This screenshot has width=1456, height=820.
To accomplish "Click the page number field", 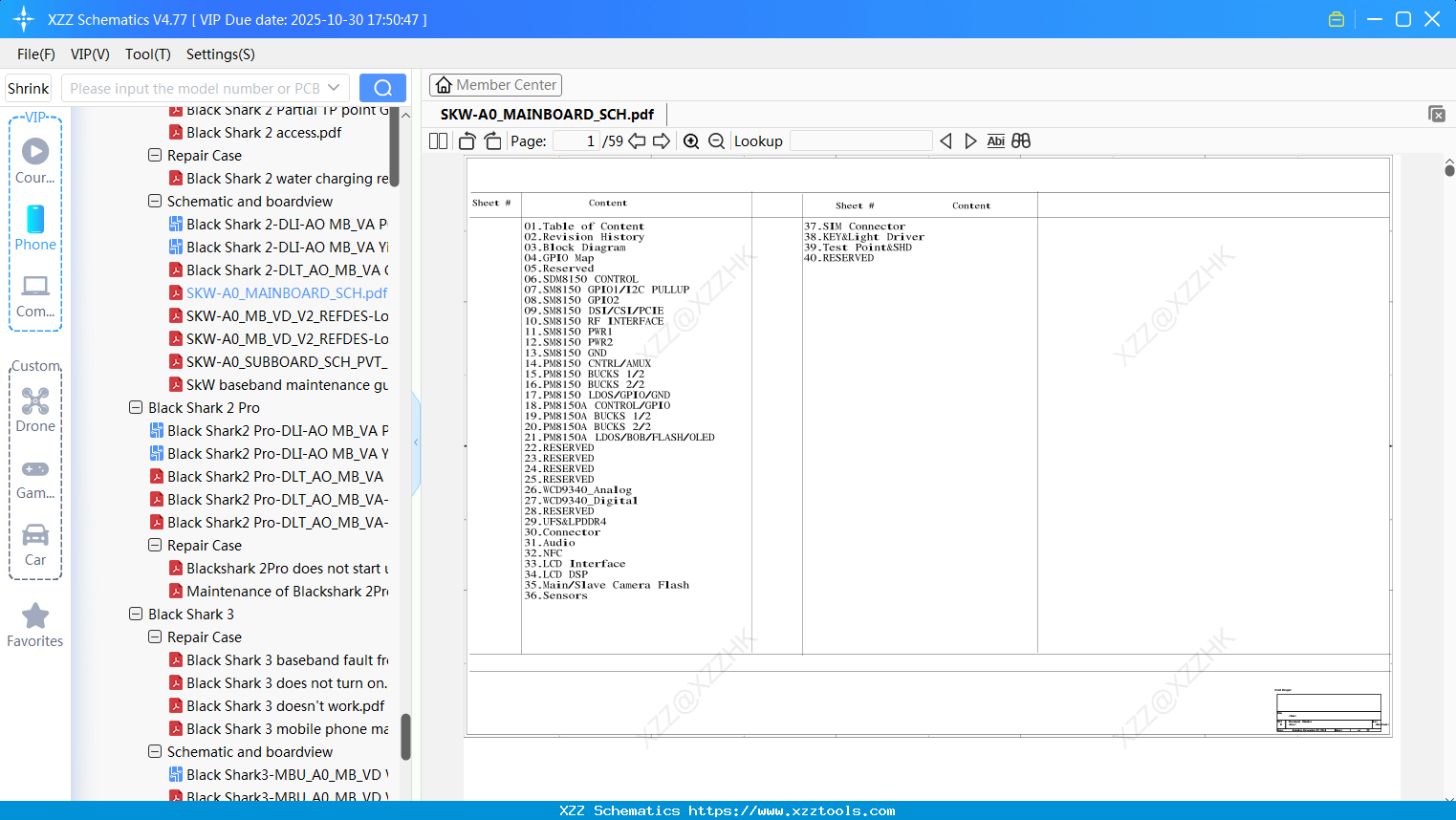I will point(576,141).
